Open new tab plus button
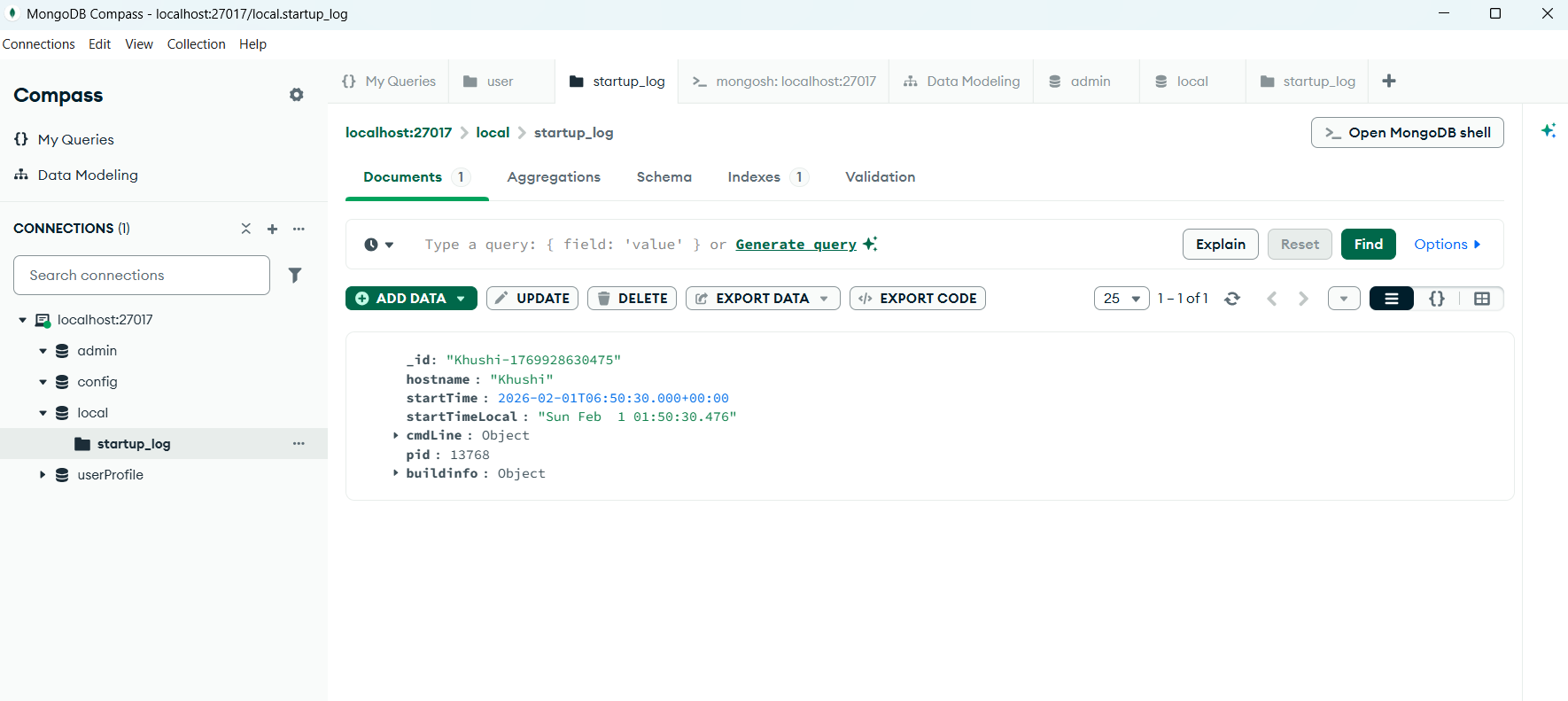 [1389, 81]
